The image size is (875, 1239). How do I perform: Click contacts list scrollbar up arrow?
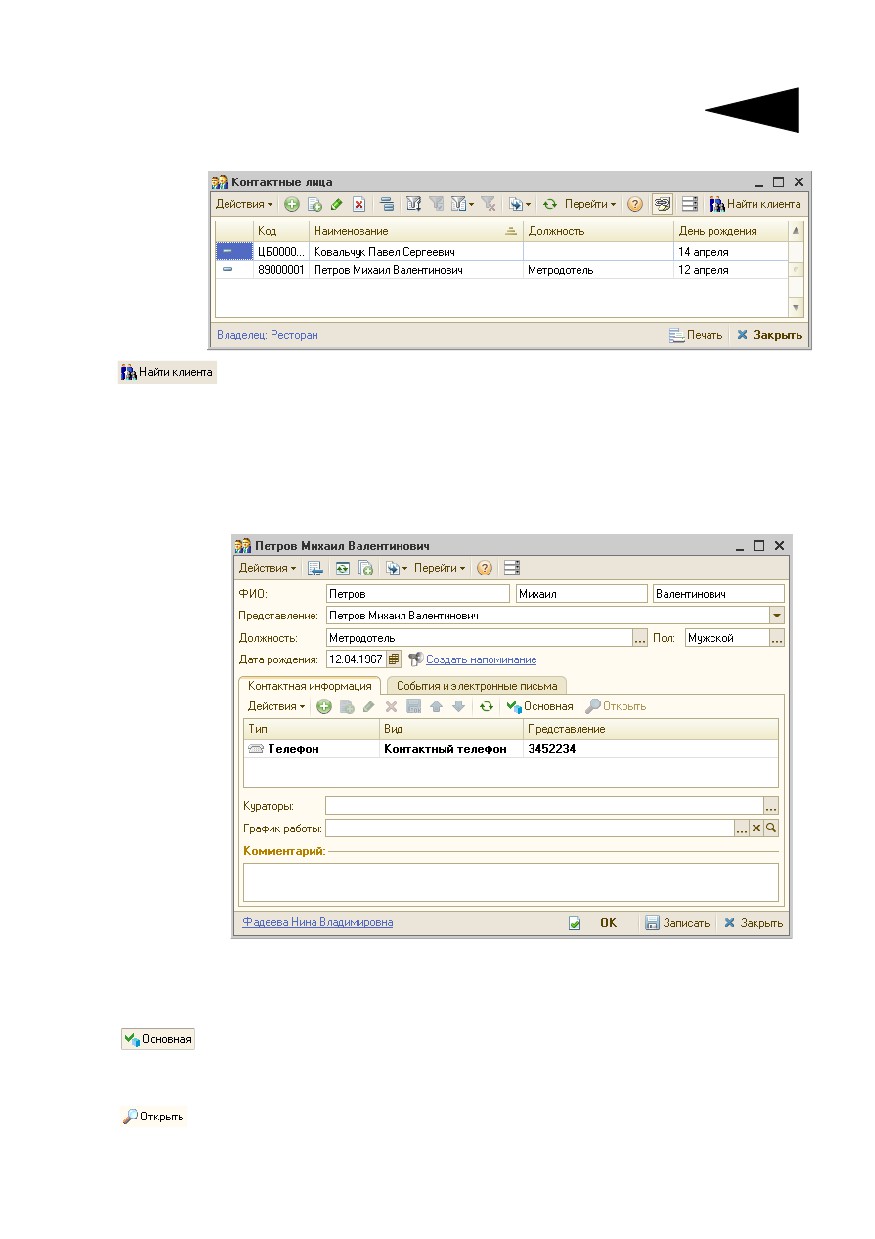796,231
